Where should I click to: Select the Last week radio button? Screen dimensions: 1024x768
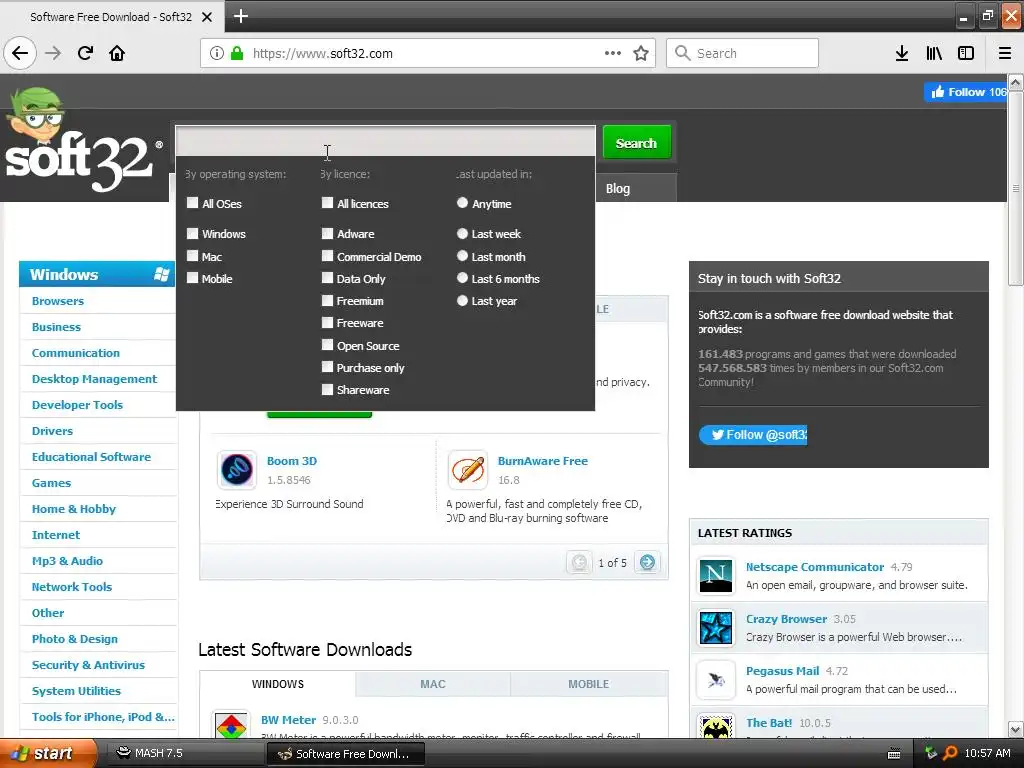click(462, 233)
